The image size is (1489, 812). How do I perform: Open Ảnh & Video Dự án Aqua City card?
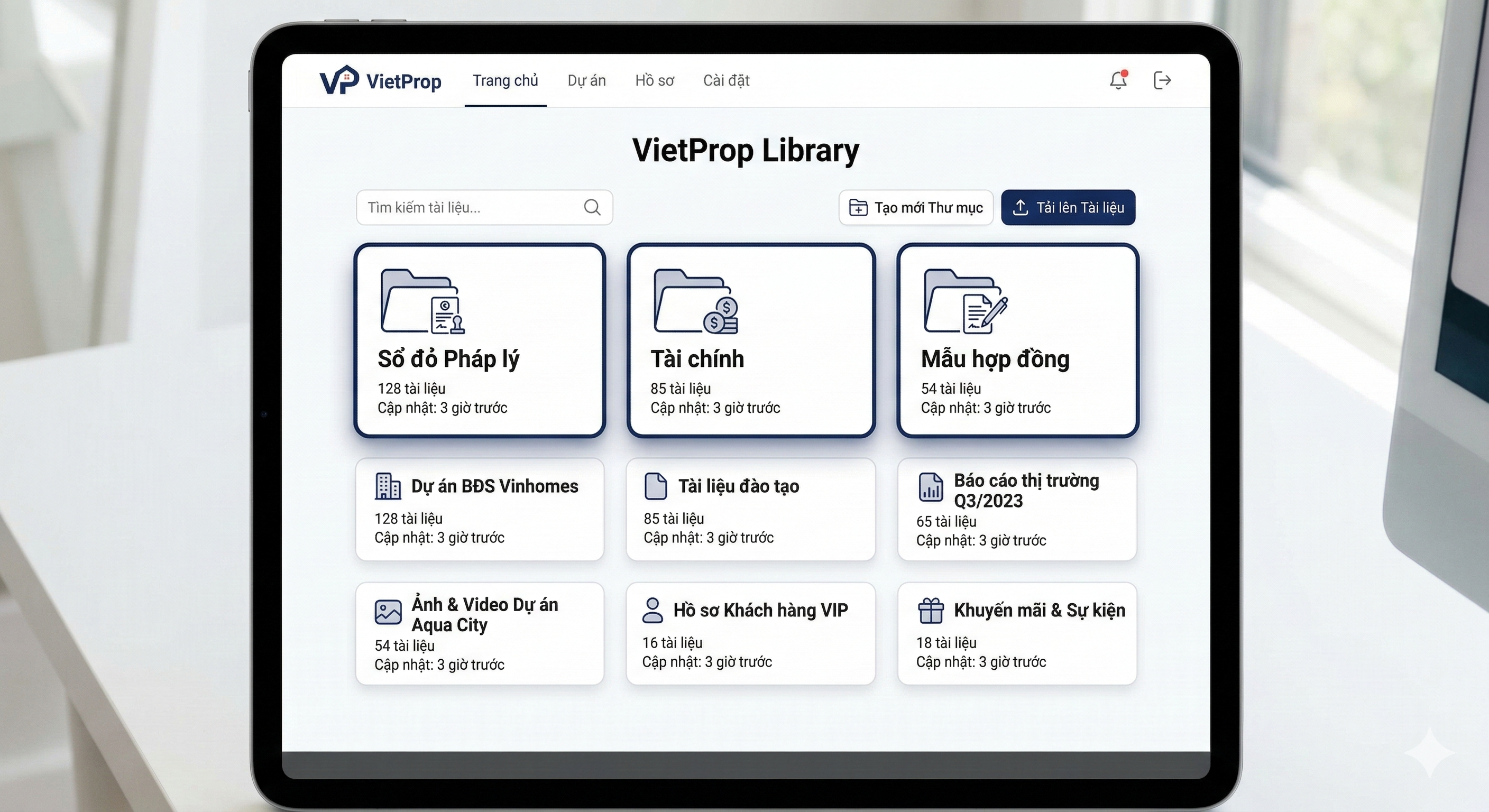[480, 634]
